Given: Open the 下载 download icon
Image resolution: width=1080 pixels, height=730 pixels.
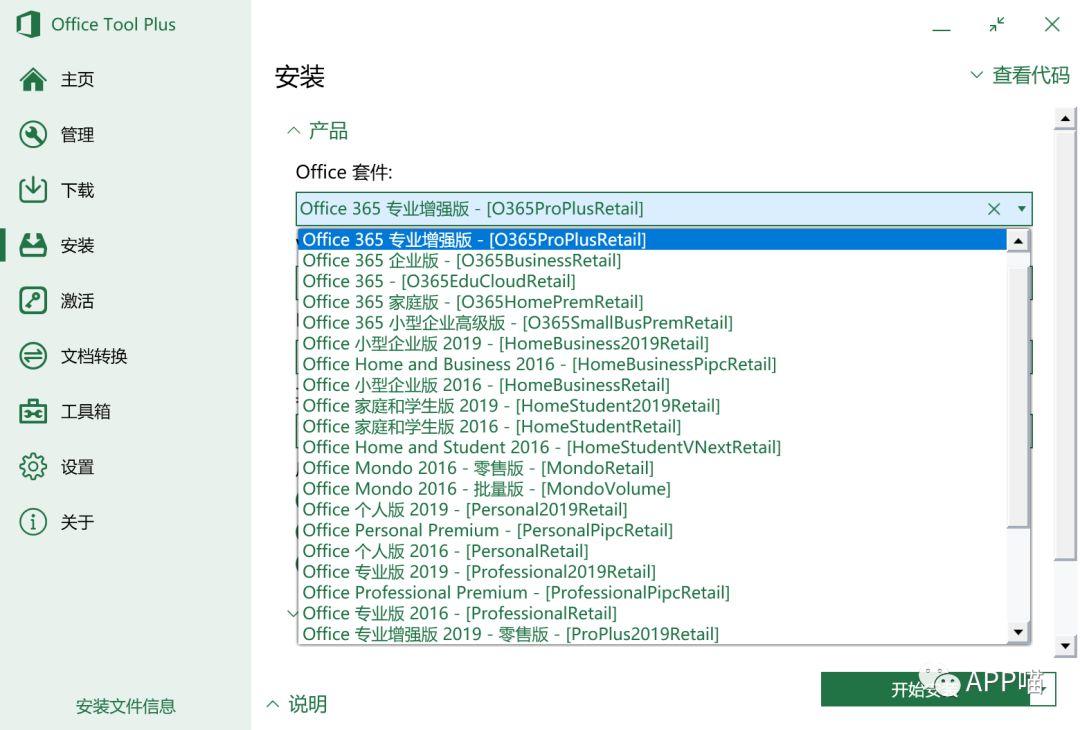Looking at the screenshot, I should click(x=33, y=190).
